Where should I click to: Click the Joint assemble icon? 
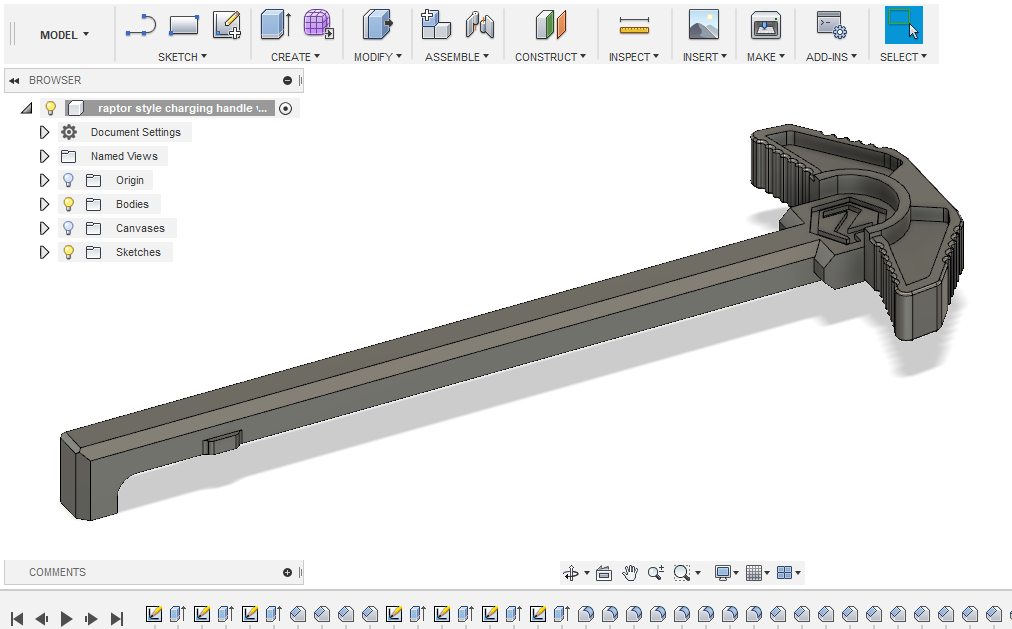[480, 25]
